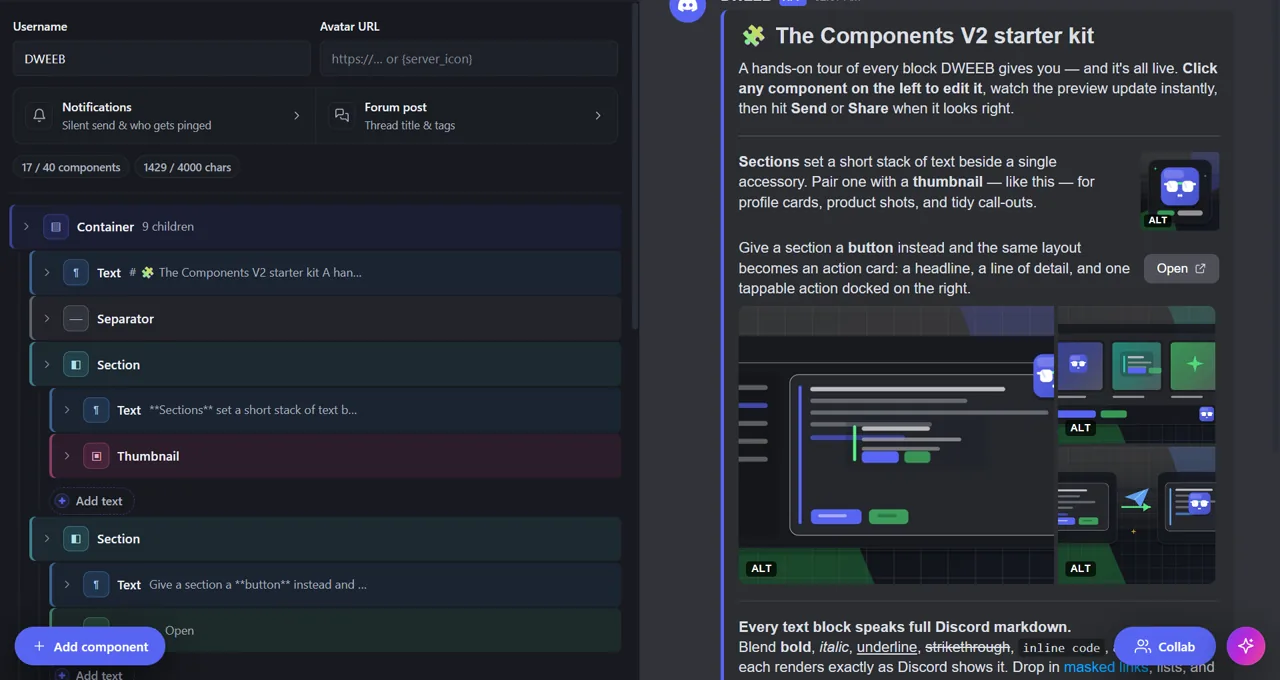Click the 'Every text block speaks full Discord markdown.' text
The height and width of the screenshot is (680, 1280).
[x=905, y=627]
